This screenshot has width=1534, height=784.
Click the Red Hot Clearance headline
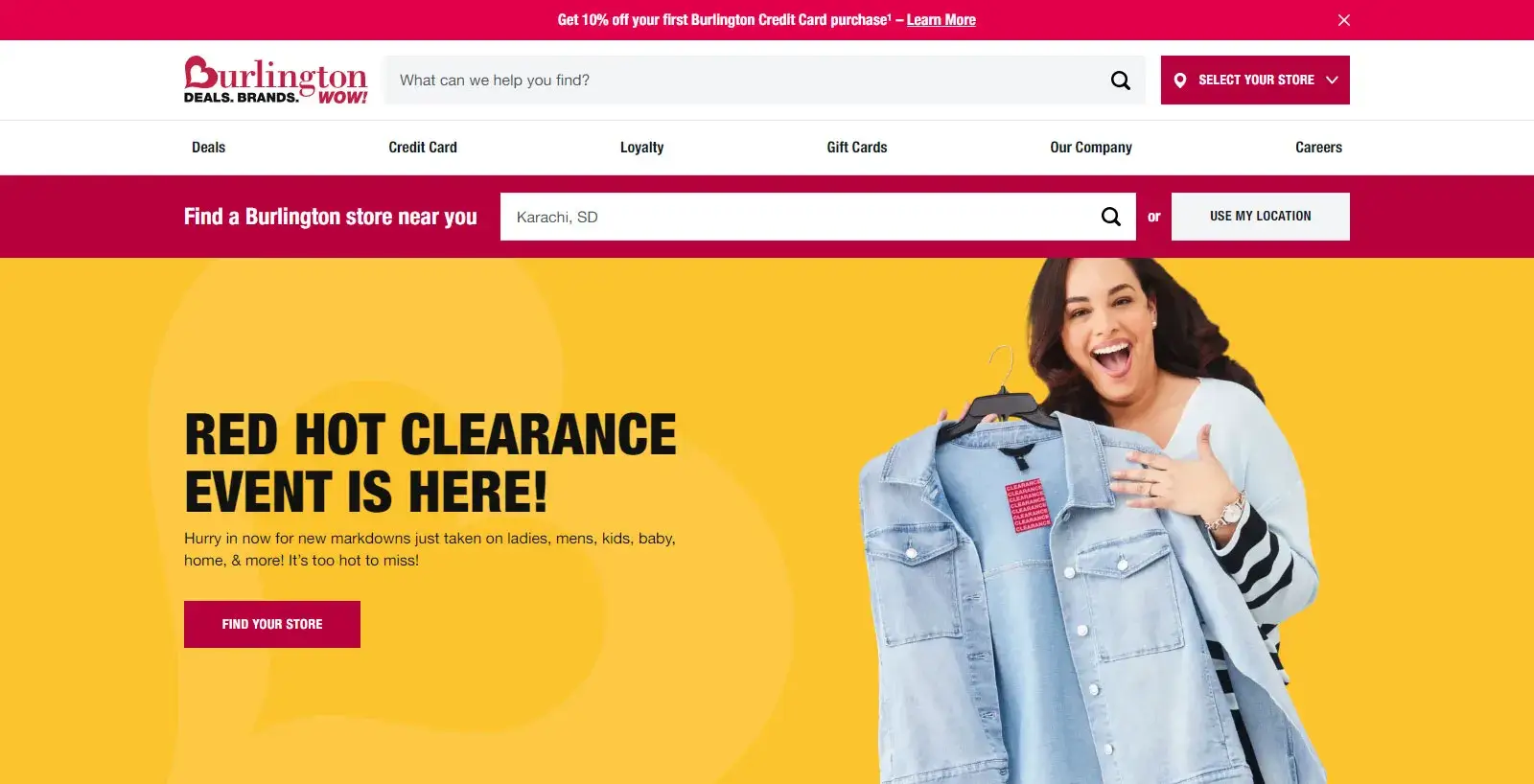[430, 463]
